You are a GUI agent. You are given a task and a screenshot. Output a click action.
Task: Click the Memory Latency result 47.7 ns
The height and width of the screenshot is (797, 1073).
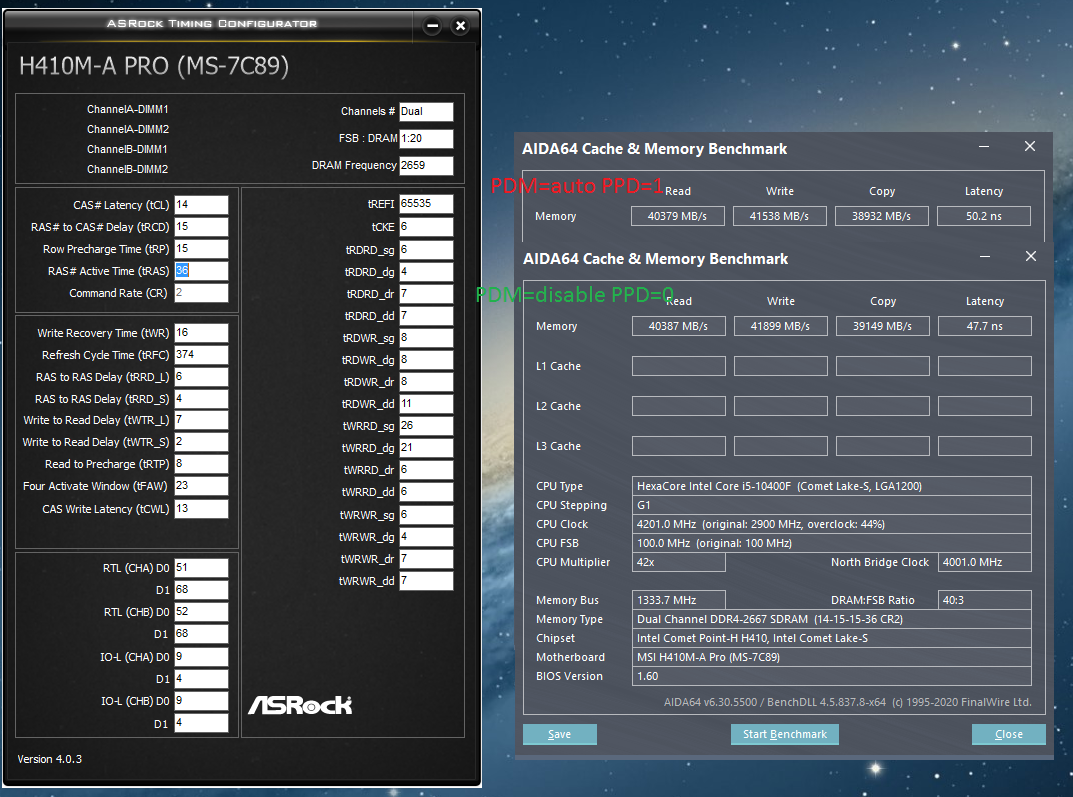click(x=985, y=326)
